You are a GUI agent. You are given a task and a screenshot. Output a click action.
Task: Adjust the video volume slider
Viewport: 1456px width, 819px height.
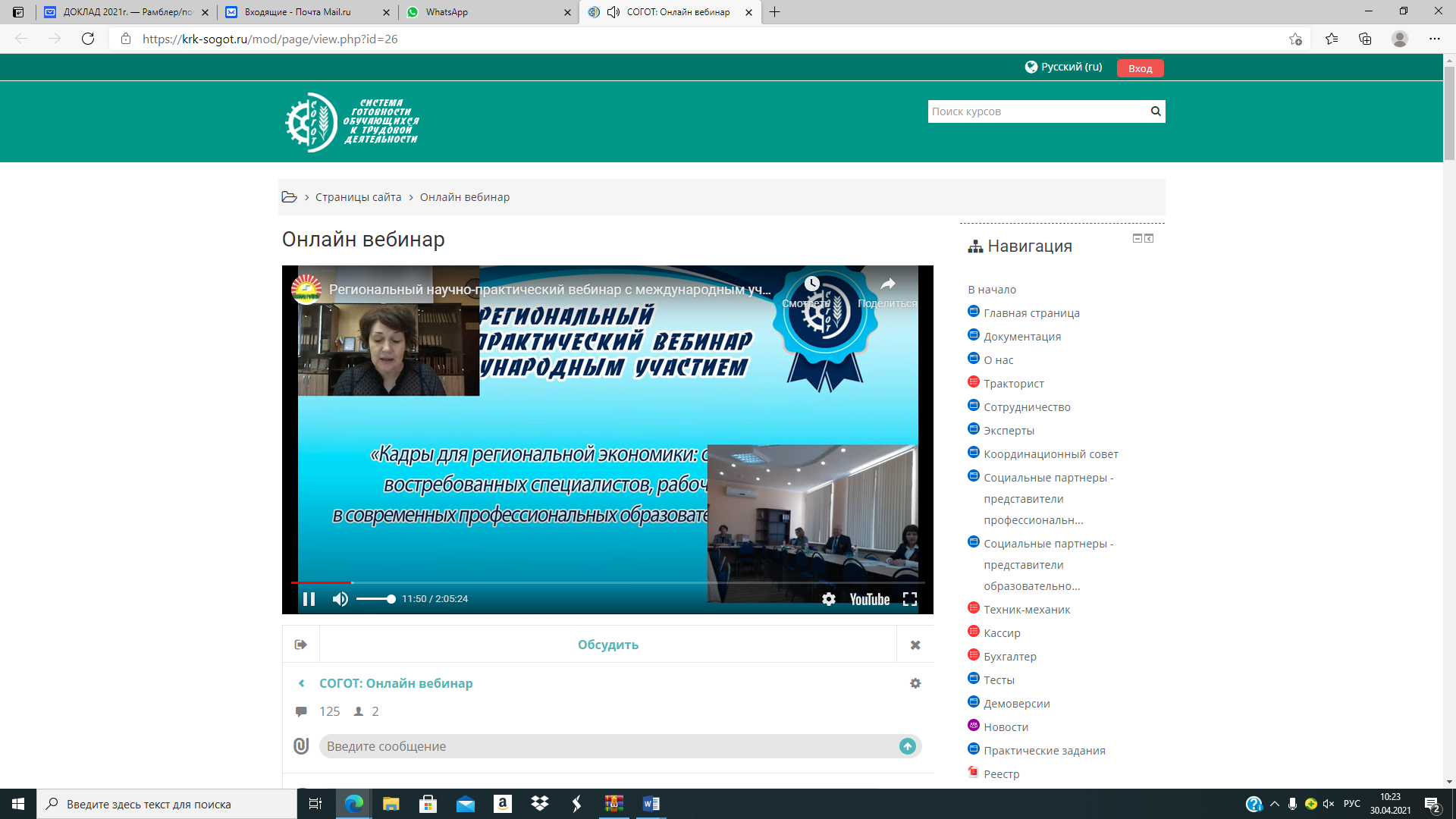pos(376,599)
